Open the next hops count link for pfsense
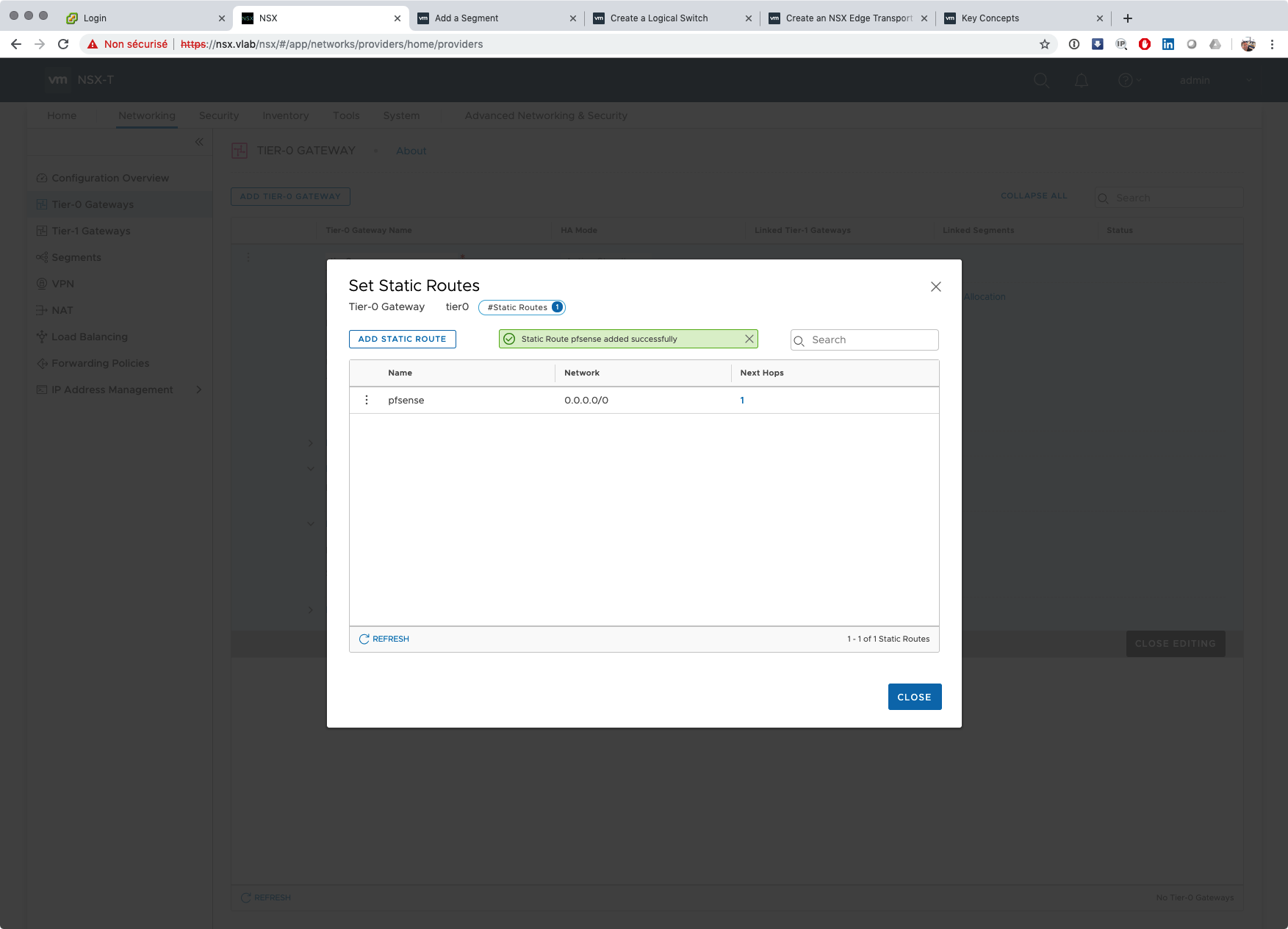 (x=742, y=401)
